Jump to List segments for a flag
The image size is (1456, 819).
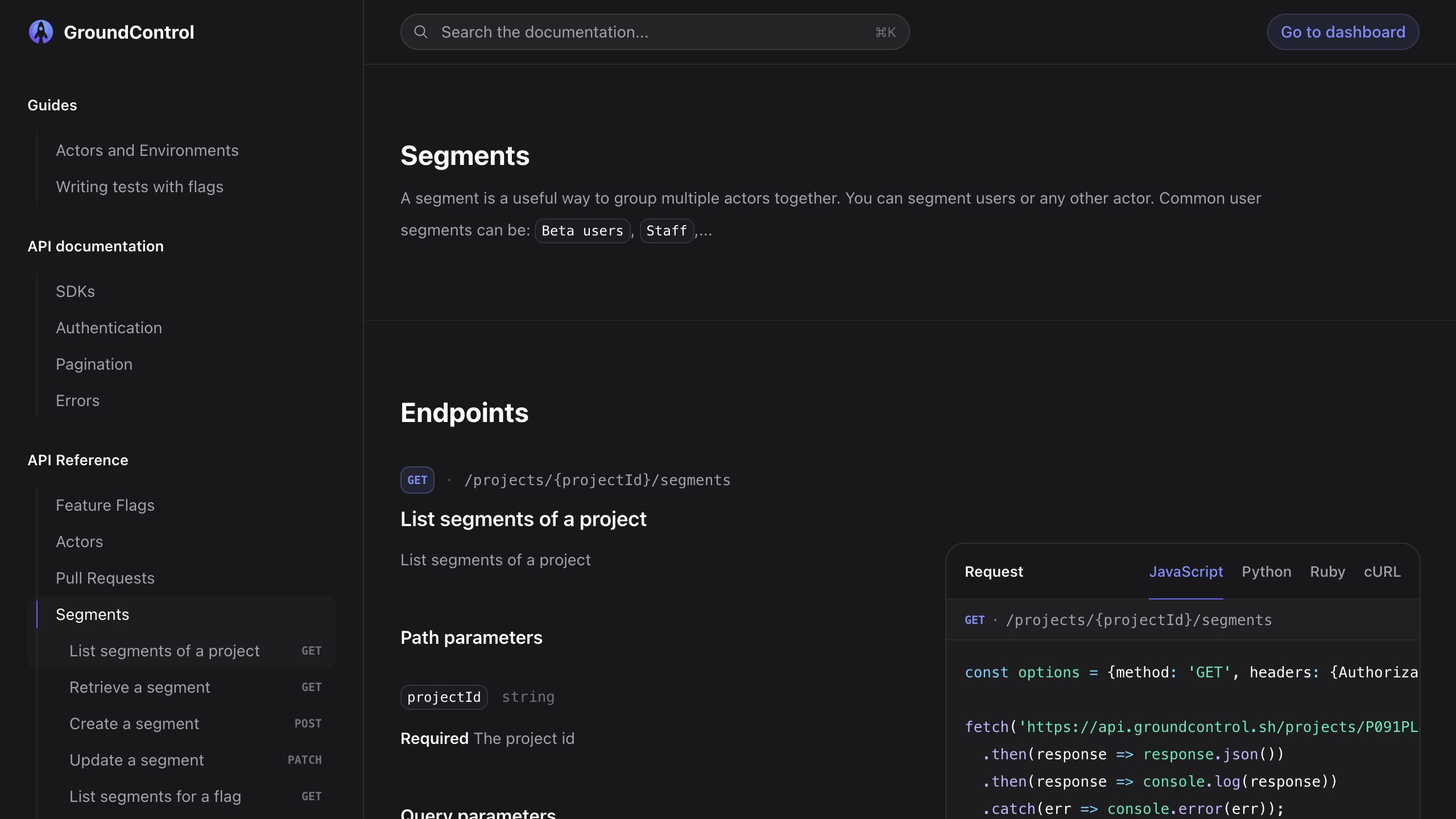(x=195, y=796)
